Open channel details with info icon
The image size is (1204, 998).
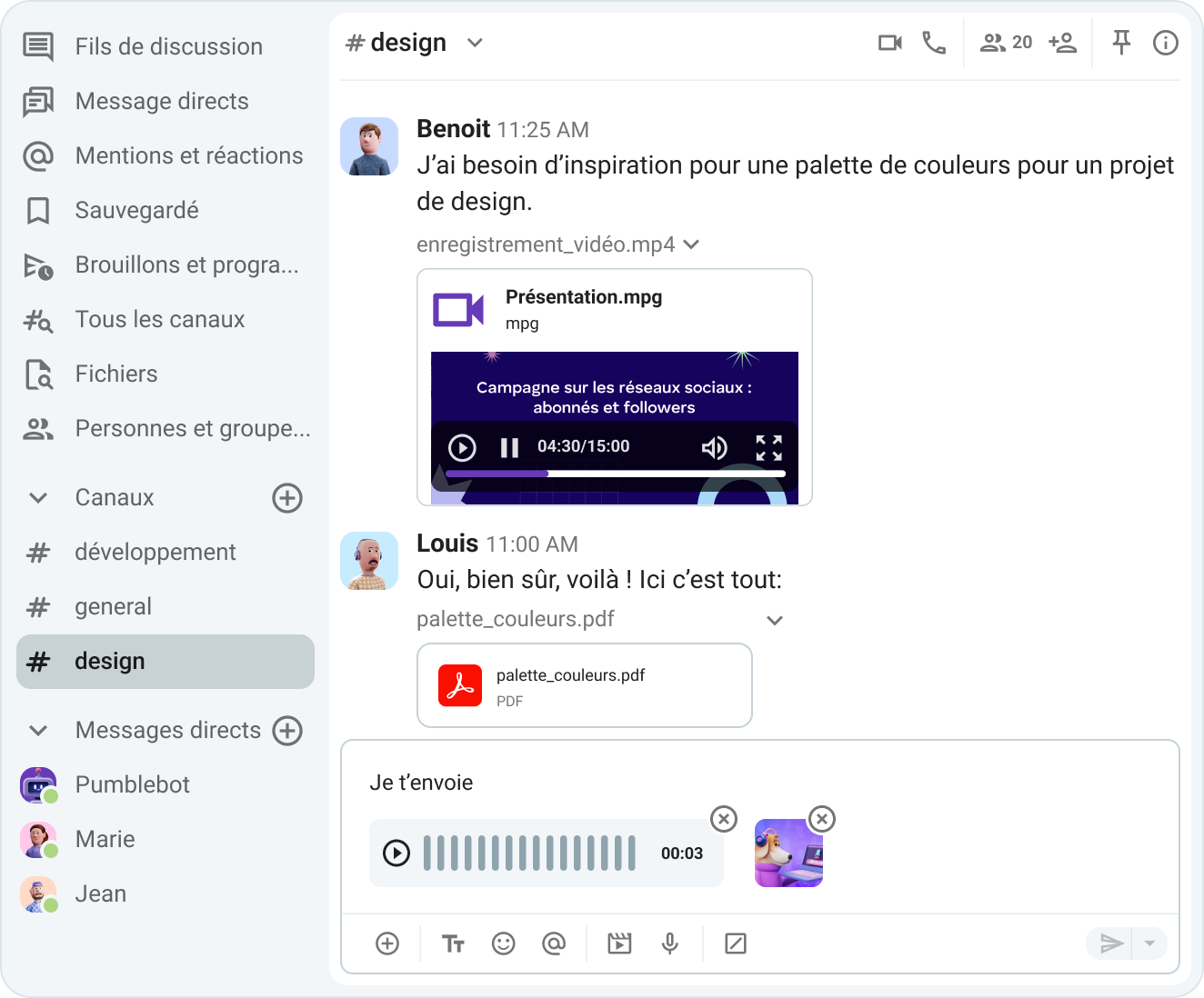click(1165, 42)
